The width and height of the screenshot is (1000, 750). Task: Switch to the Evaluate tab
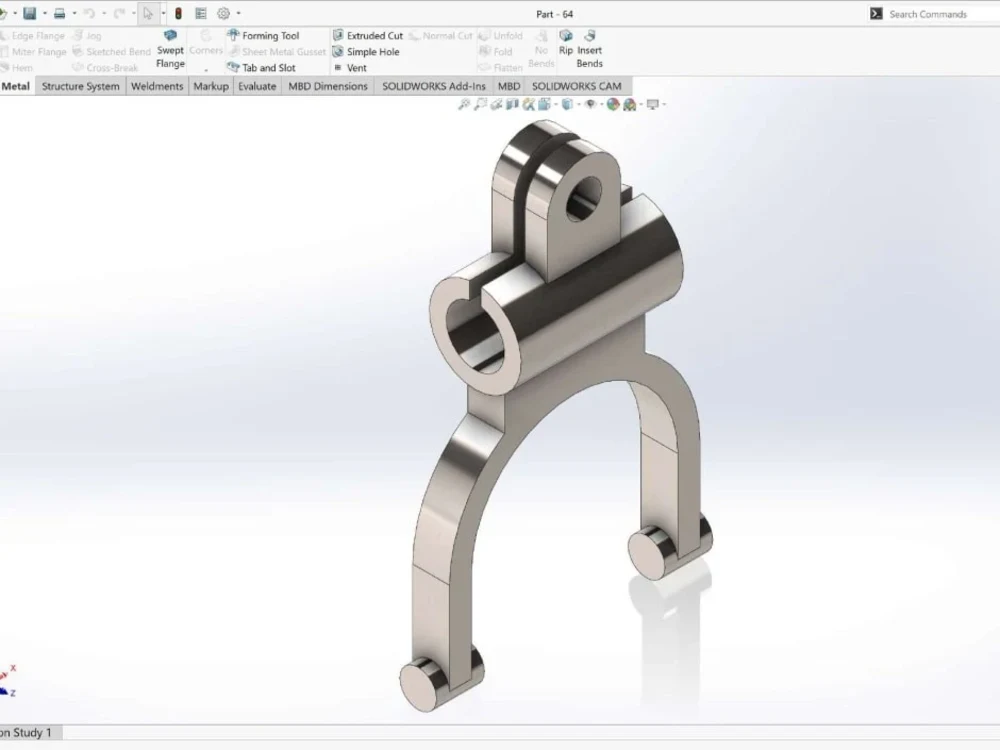click(257, 86)
